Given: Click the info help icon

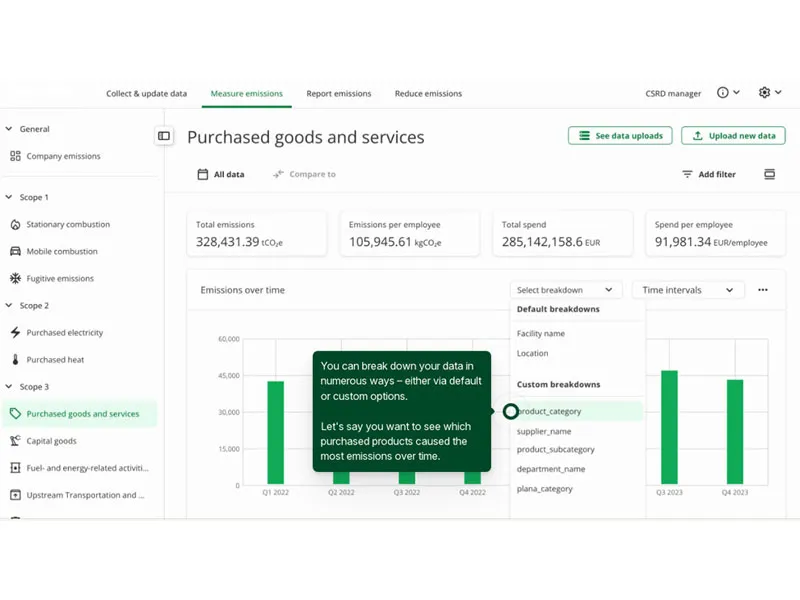Looking at the screenshot, I should click(723, 93).
